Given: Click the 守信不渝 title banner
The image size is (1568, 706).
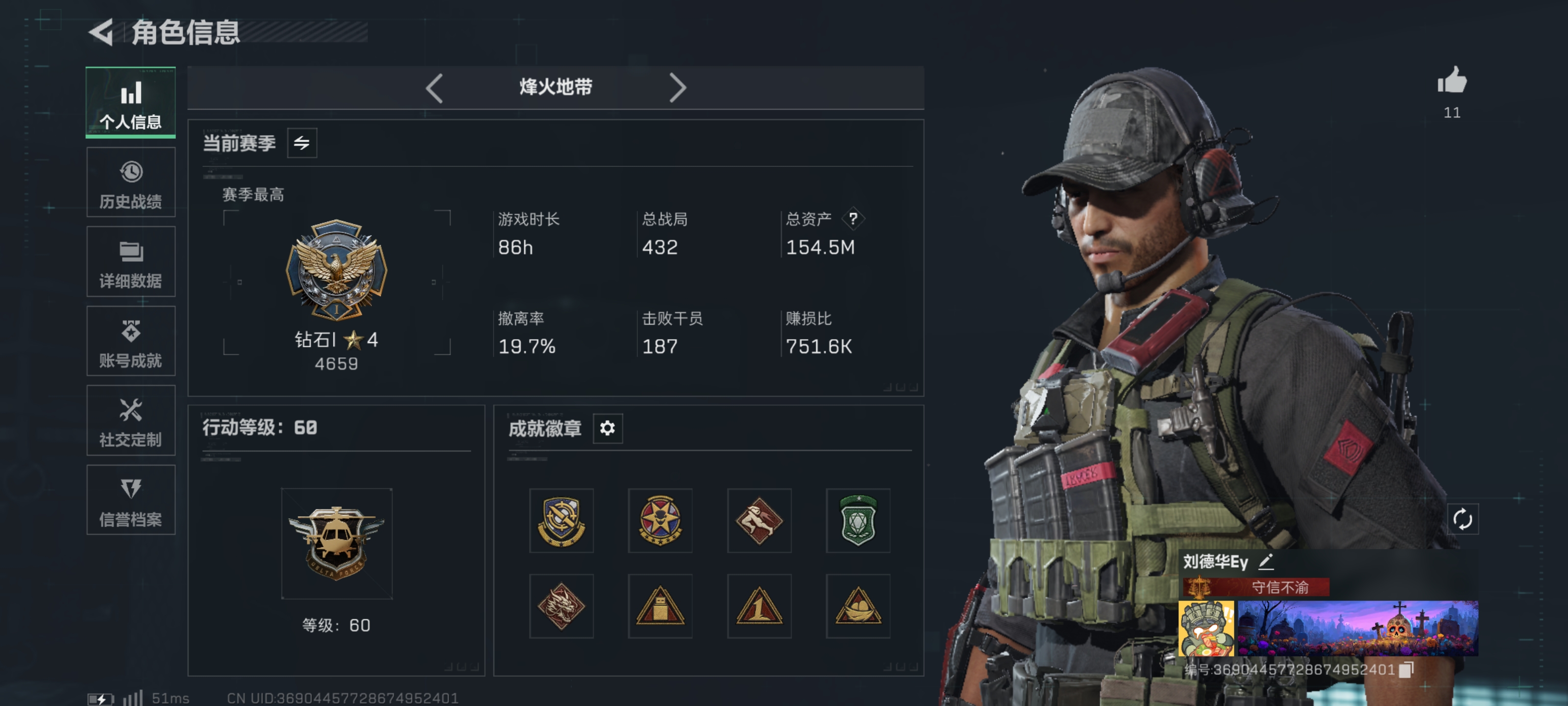Looking at the screenshot, I should (1256, 587).
